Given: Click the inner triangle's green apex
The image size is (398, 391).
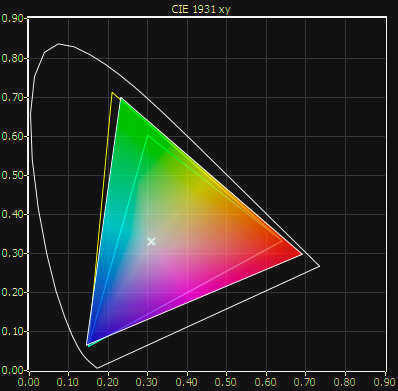Looking at the screenshot, I should [x=148, y=135].
